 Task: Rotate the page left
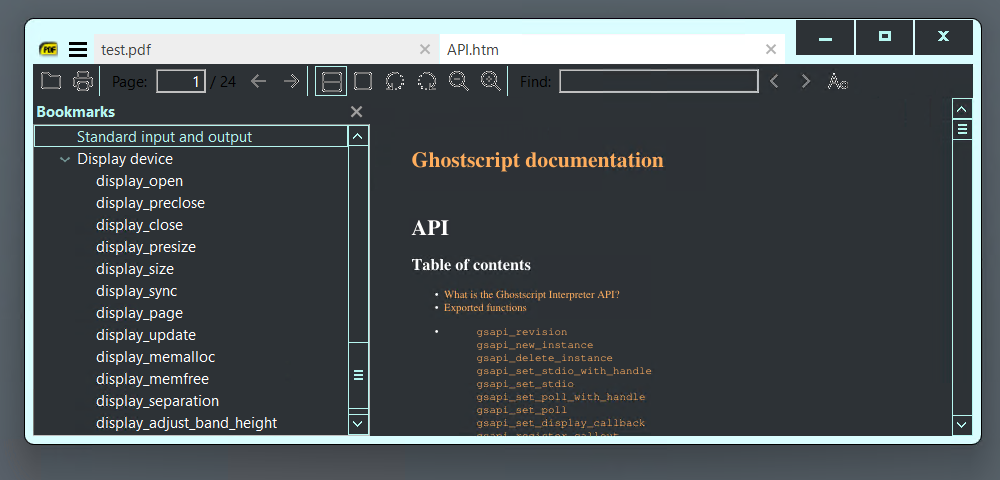point(395,81)
